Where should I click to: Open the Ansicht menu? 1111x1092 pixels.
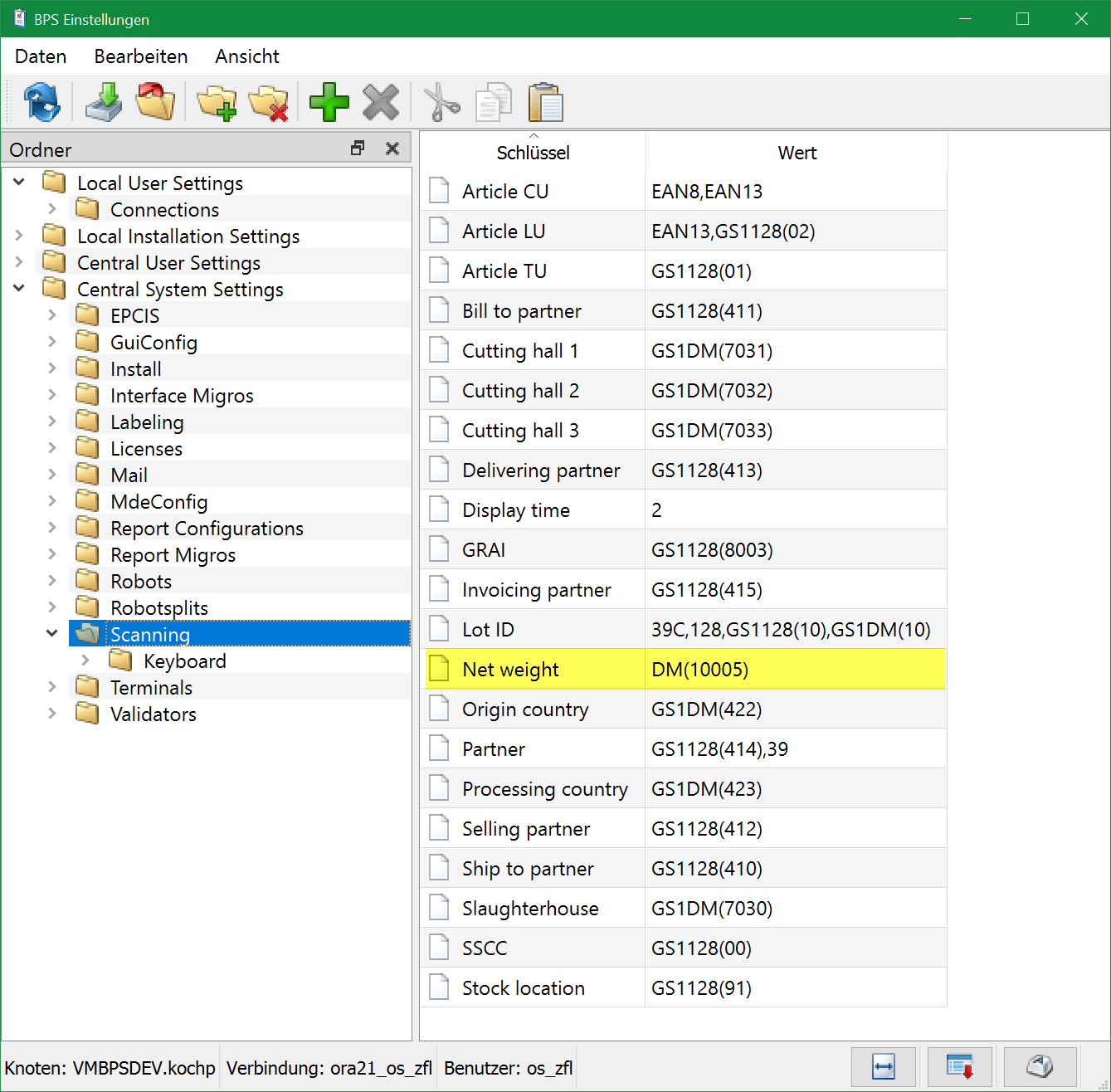click(x=246, y=56)
